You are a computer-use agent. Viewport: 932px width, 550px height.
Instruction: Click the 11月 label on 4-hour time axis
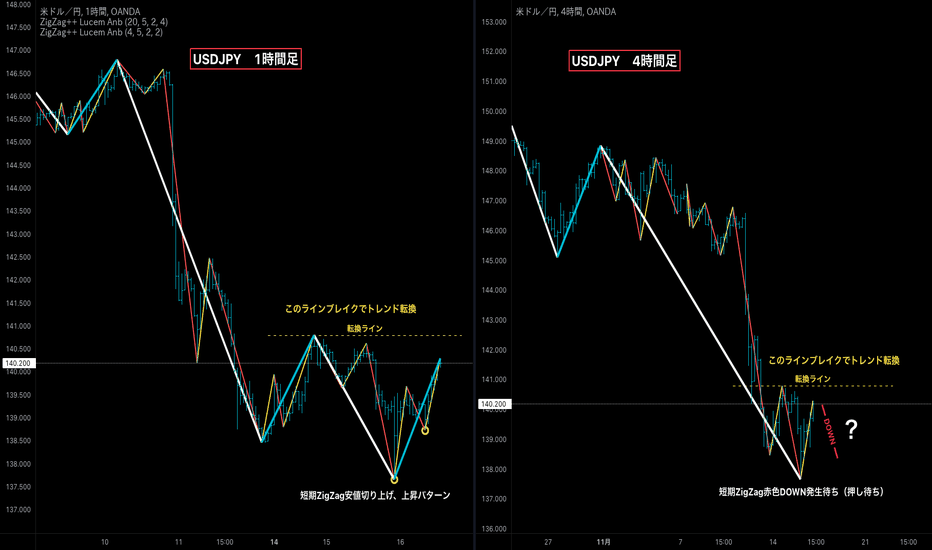[603, 542]
